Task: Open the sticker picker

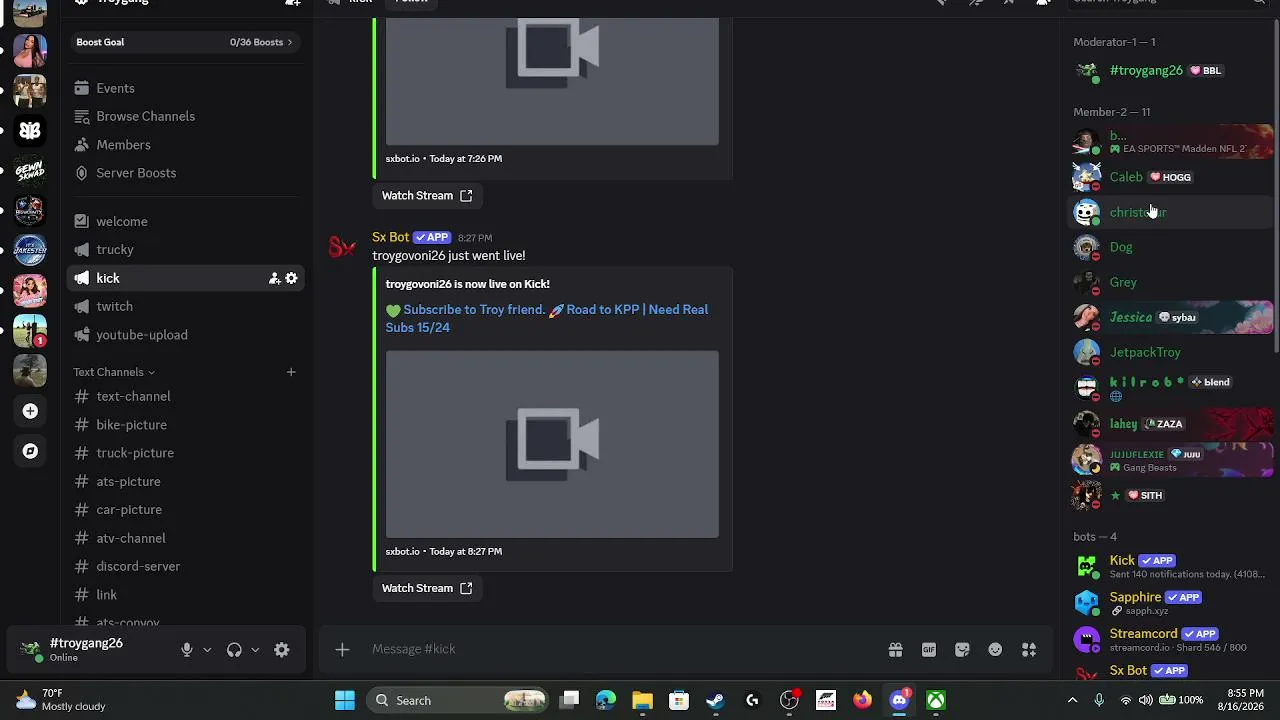Action: tap(962, 650)
